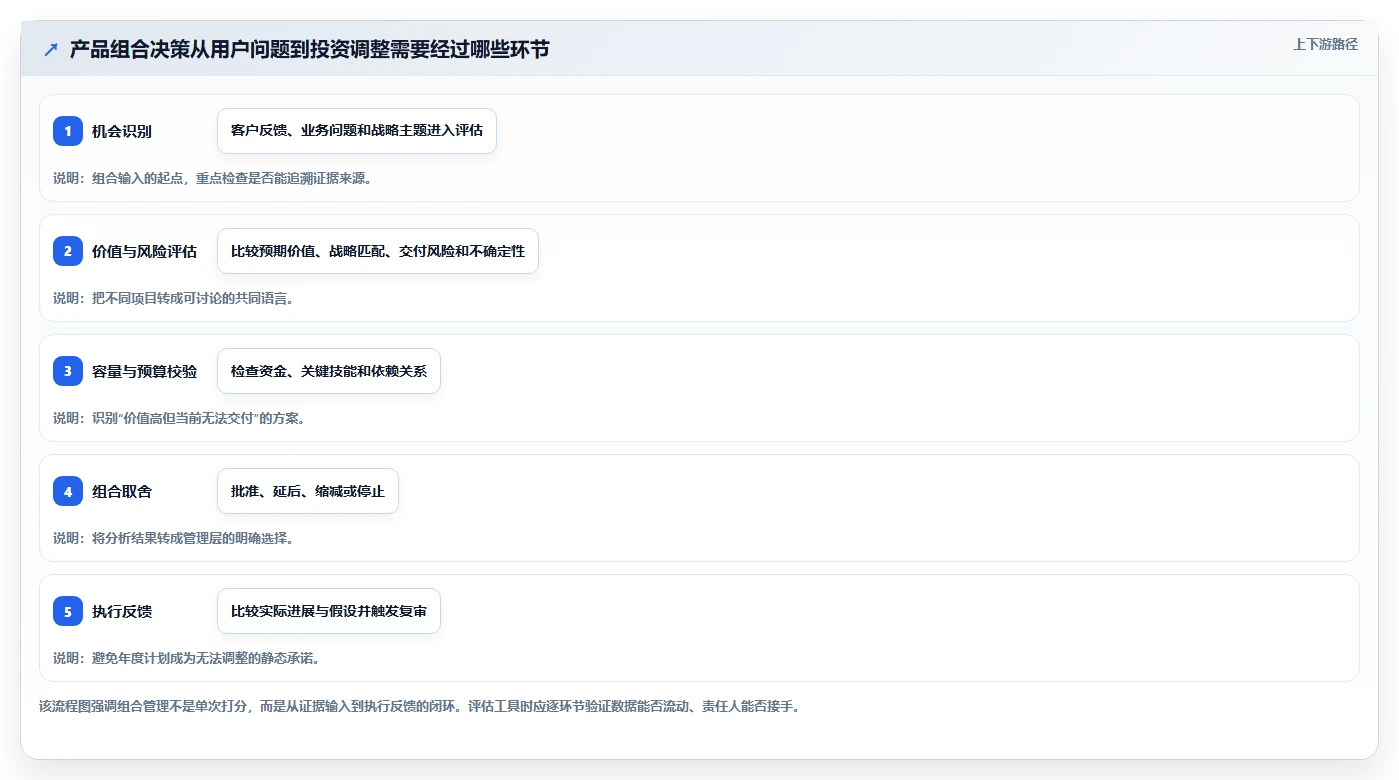Click the 机会识别 step label
The height and width of the screenshot is (780, 1399).
(122, 131)
